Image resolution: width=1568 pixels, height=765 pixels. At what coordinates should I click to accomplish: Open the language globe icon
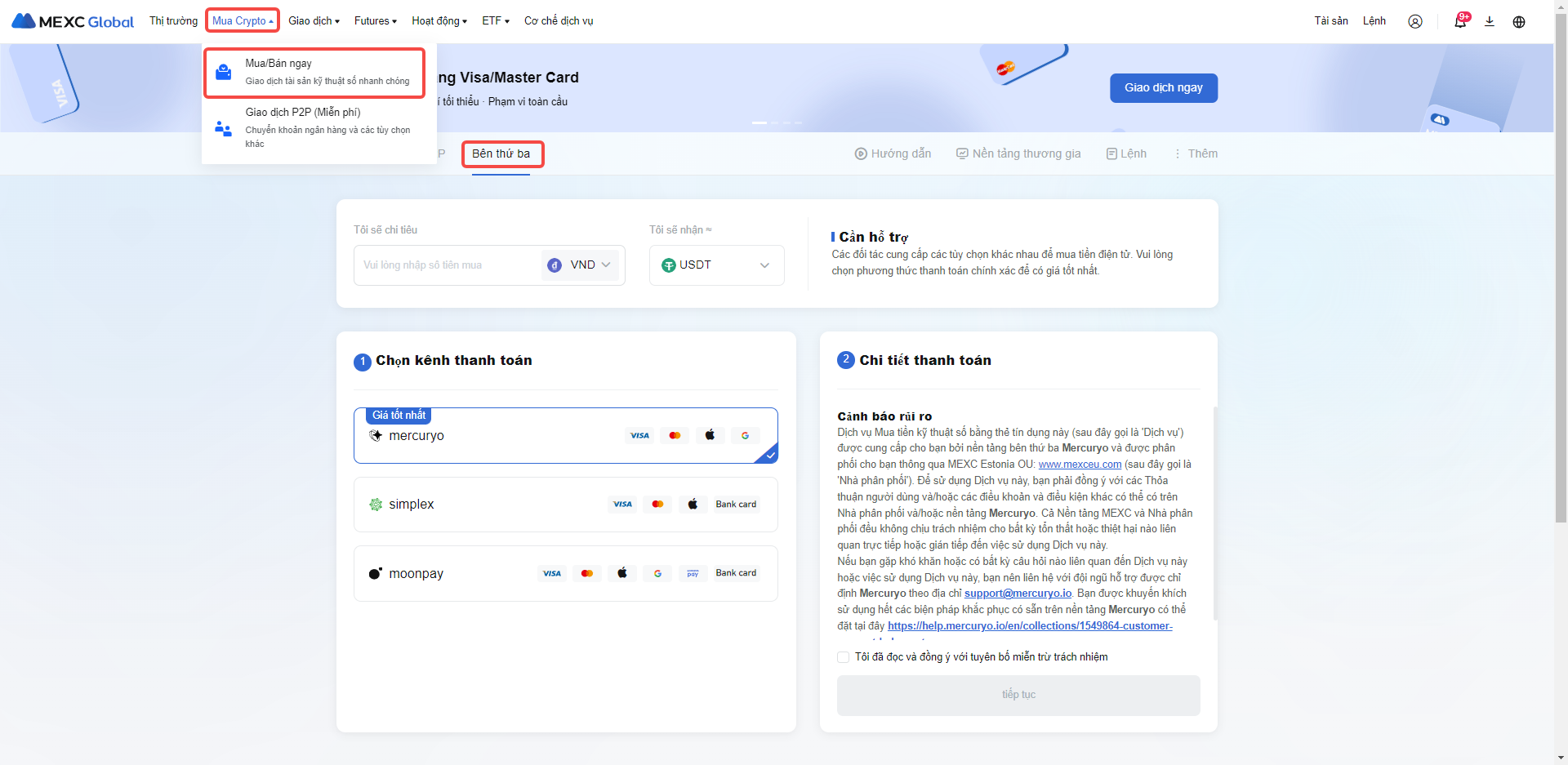point(1518,21)
